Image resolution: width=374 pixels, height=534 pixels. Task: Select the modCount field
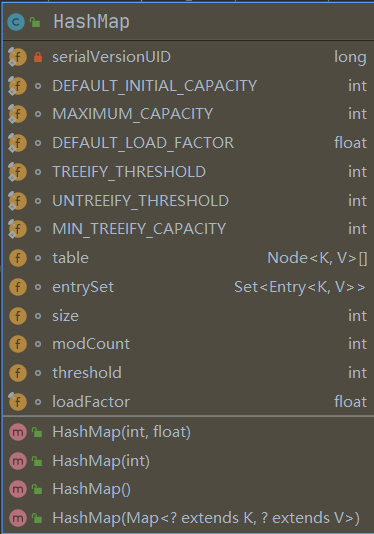tap(188, 344)
